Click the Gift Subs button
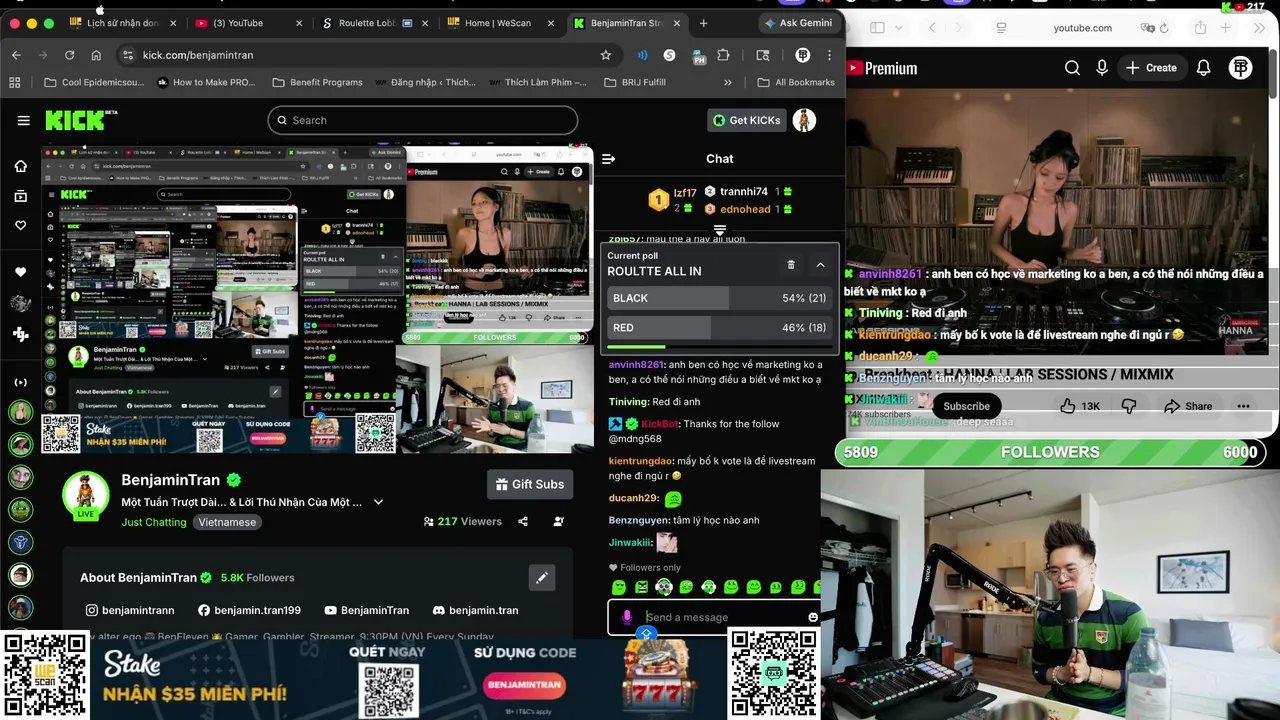 pos(530,484)
